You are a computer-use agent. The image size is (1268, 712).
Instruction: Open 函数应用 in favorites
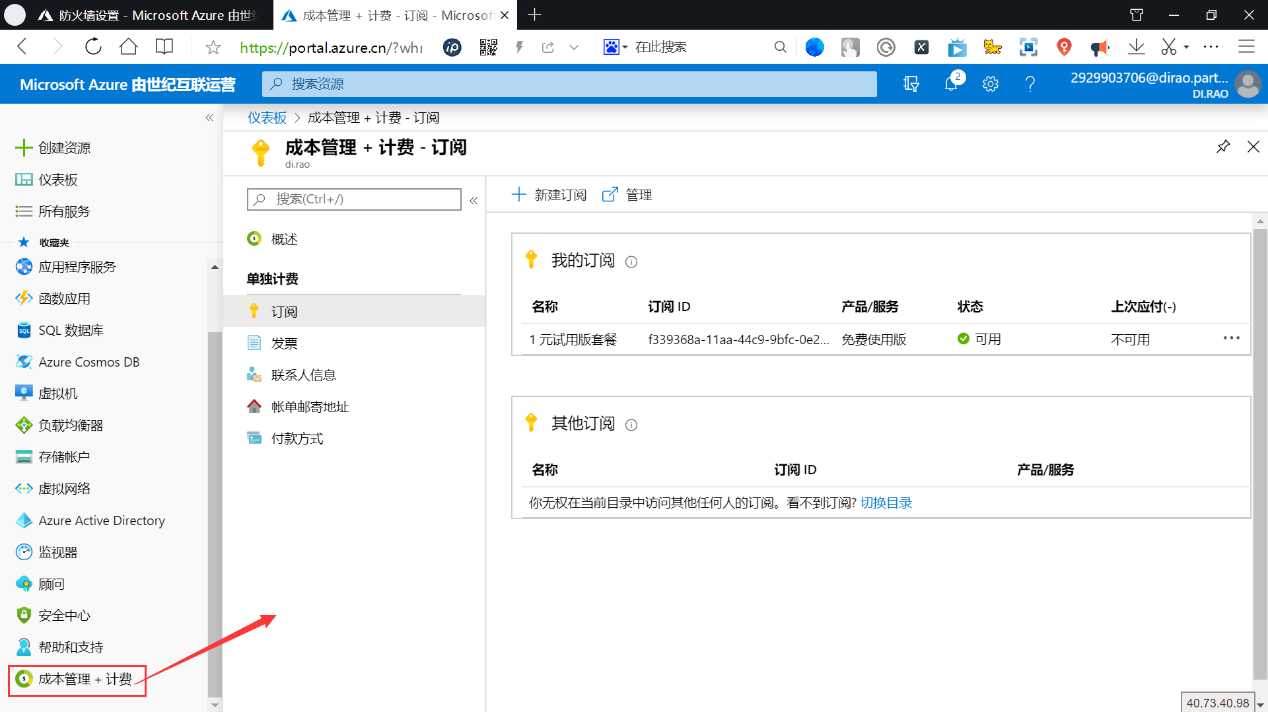tap(64, 298)
